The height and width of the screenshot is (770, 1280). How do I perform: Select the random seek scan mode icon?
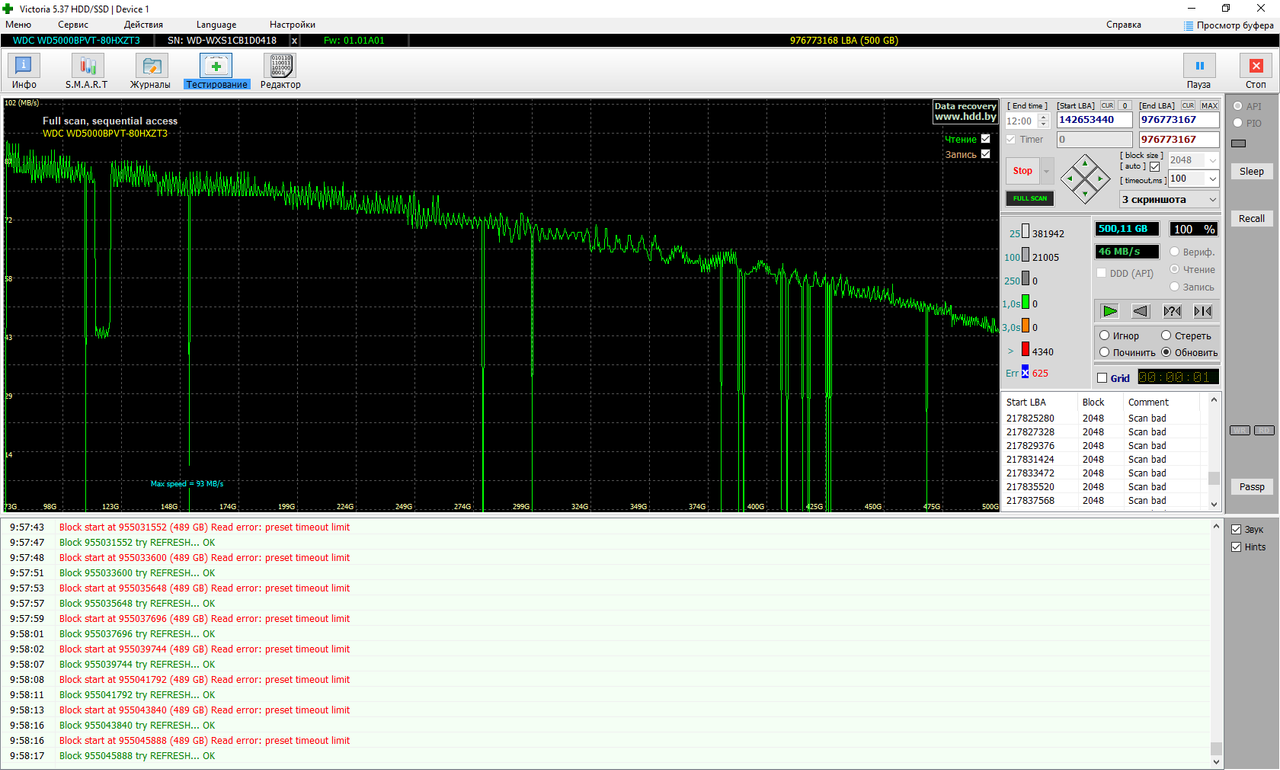(1171, 311)
